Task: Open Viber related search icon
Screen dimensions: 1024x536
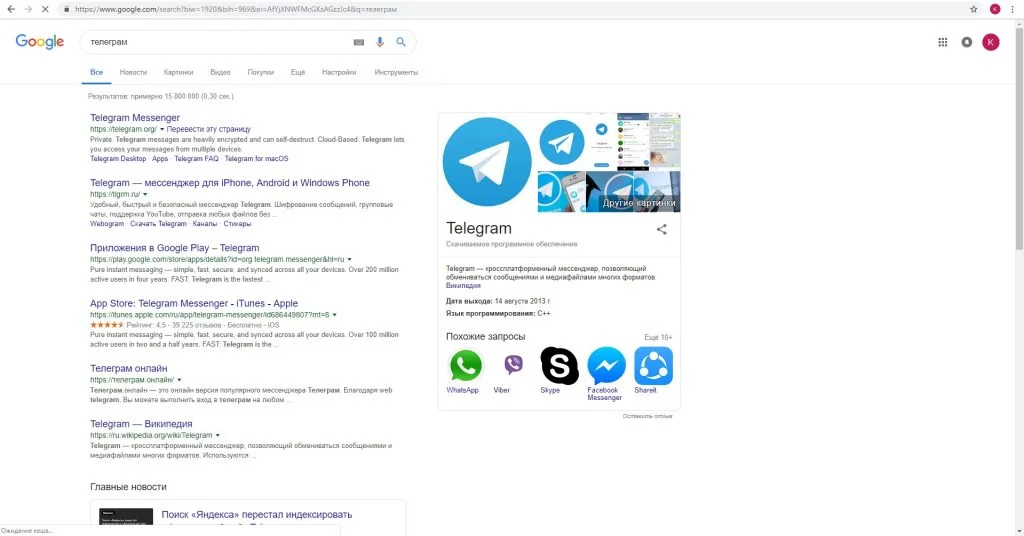Action: [514, 364]
